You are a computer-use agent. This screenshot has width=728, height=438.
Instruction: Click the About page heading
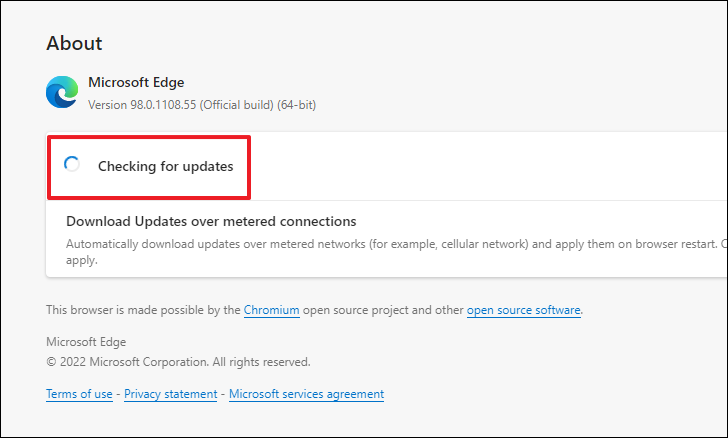(74, 43)
